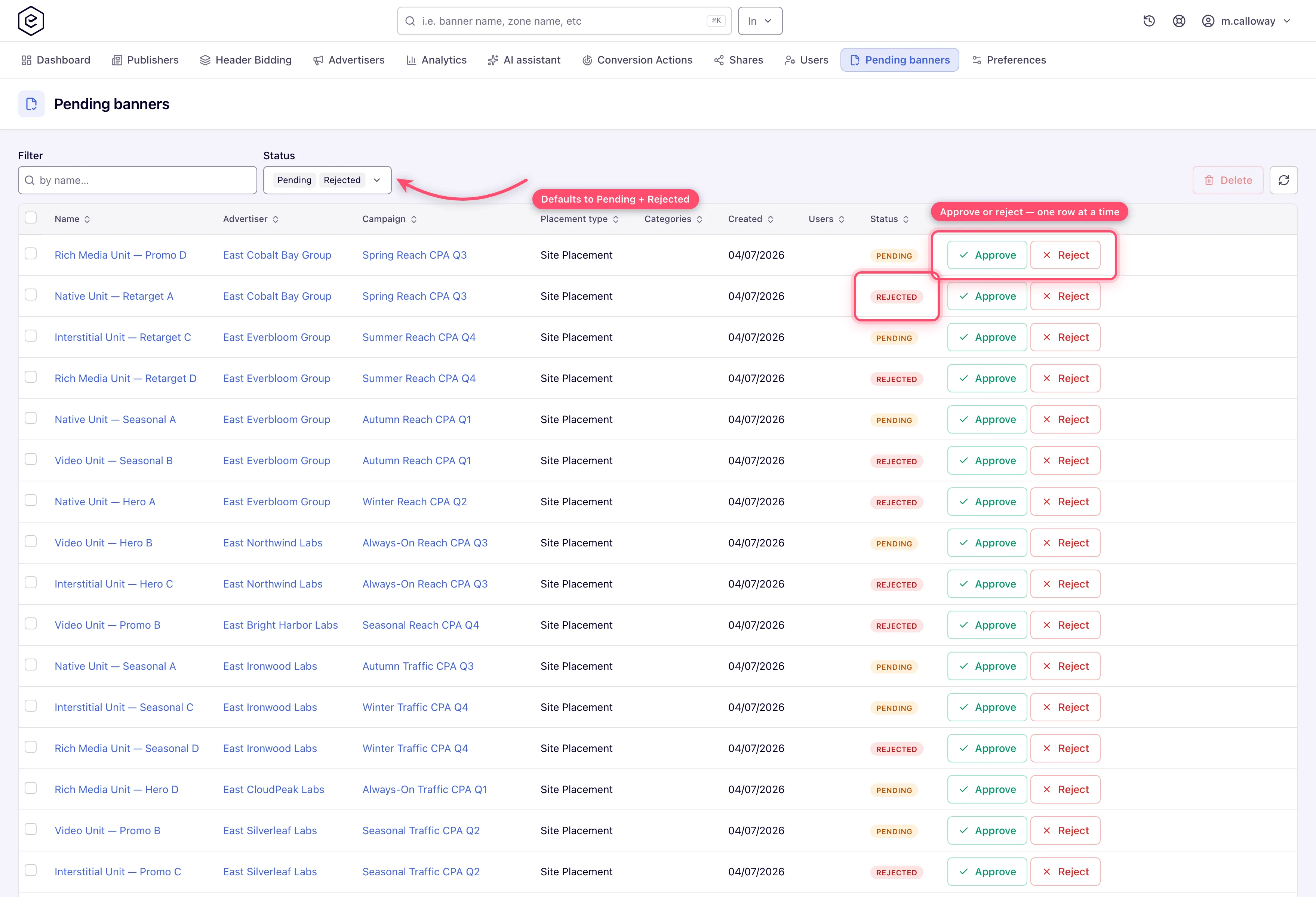Sort by Status column arrows
The width and height of the screenshot is (1316, 897).
point(905,219)
